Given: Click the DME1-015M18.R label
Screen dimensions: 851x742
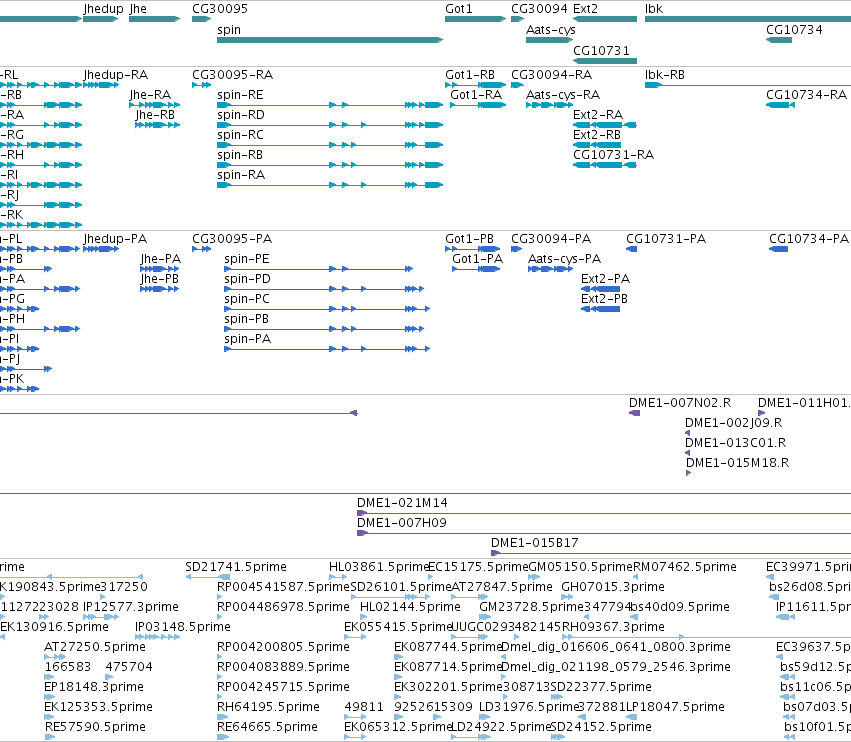Looking at the screenshot, I should [x=738, y=463].
